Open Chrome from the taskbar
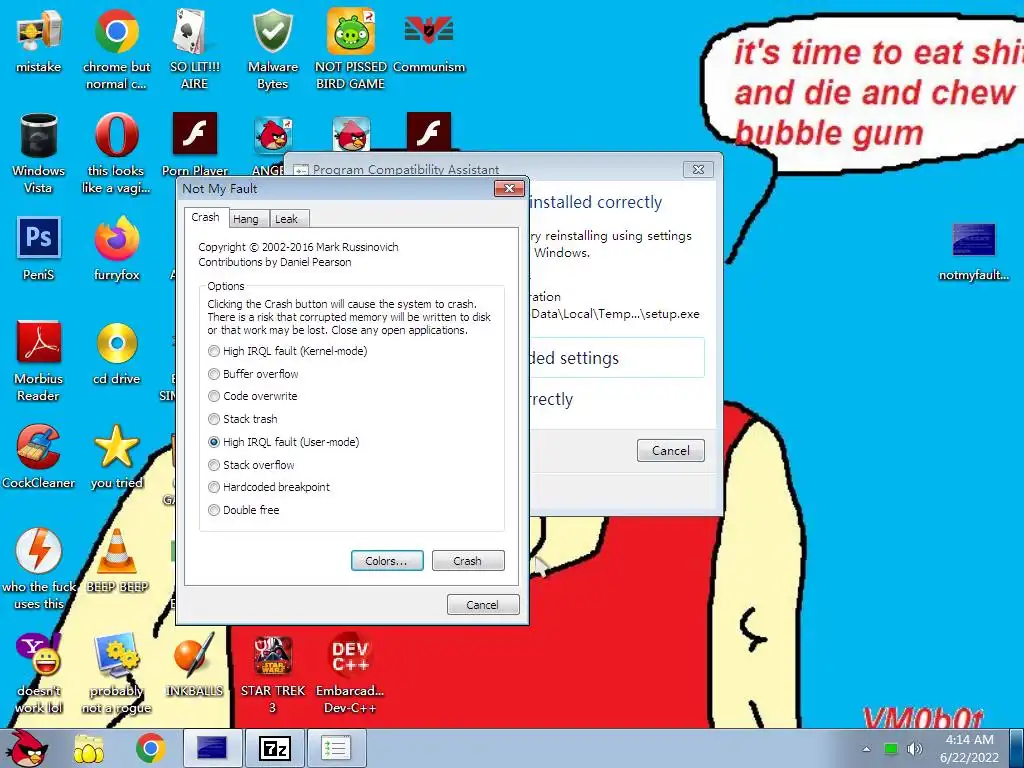The image size is (1024, 768). 151,748
